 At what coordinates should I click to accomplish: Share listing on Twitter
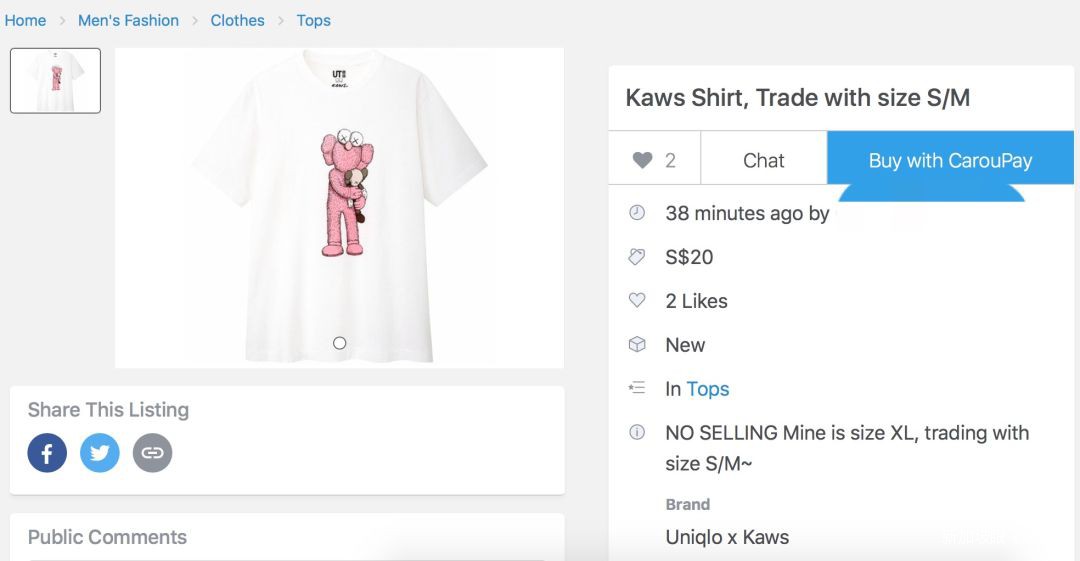pyautogui.click(x=100, y=453)
